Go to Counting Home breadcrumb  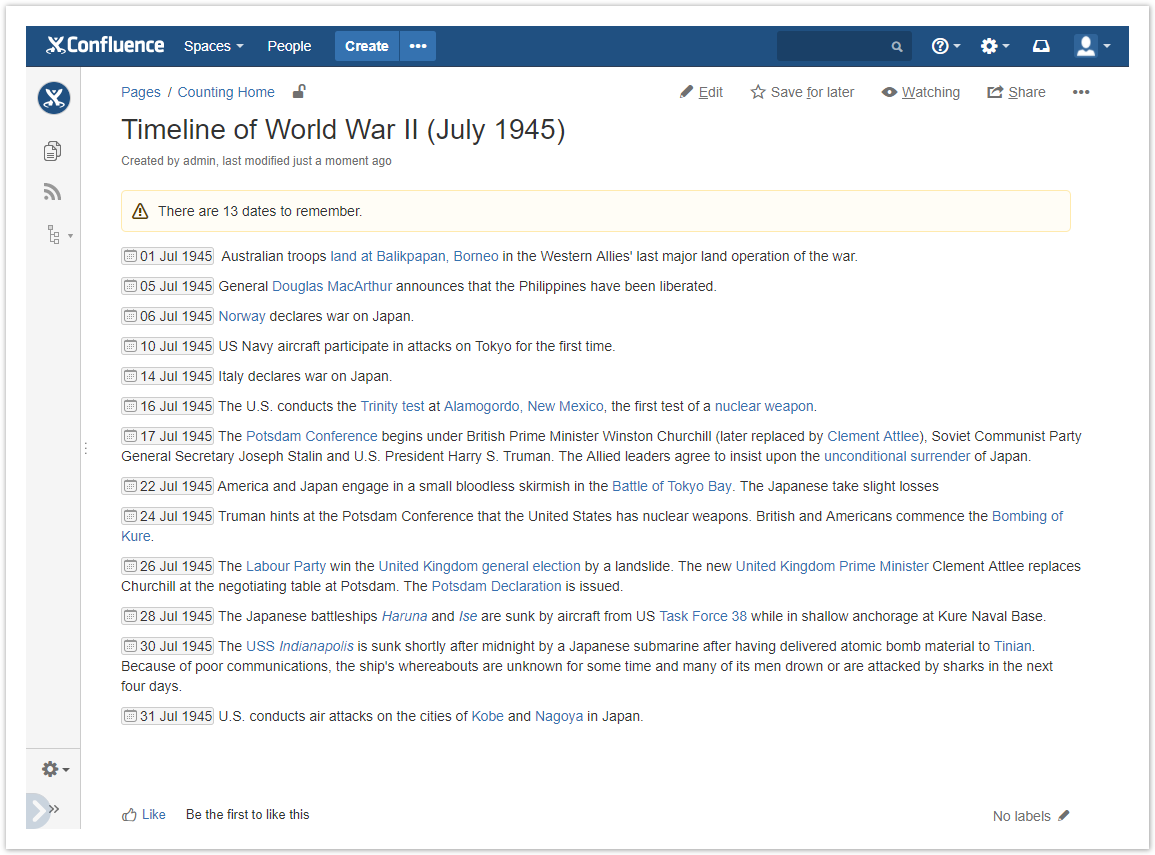[x=226, y=92]
